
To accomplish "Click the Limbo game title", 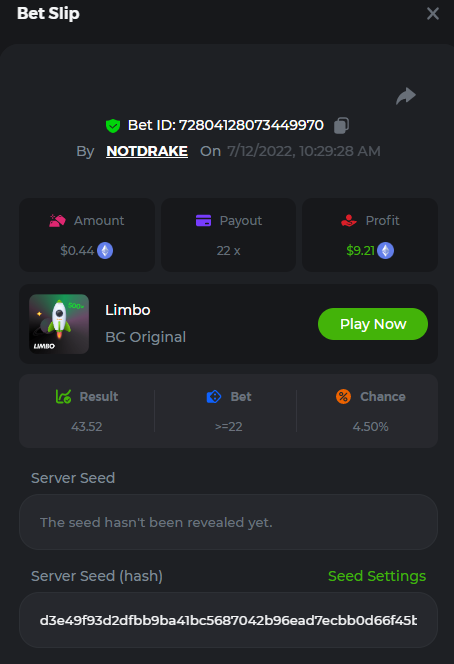I will tap(128, 310).
